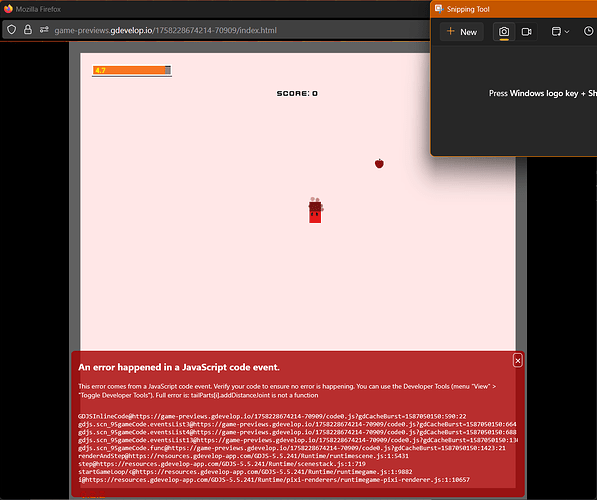Click the Snipping Tool app icon
Image resolution: width=597 pixels, height=500 pixels.
click(x=439, y=9)
